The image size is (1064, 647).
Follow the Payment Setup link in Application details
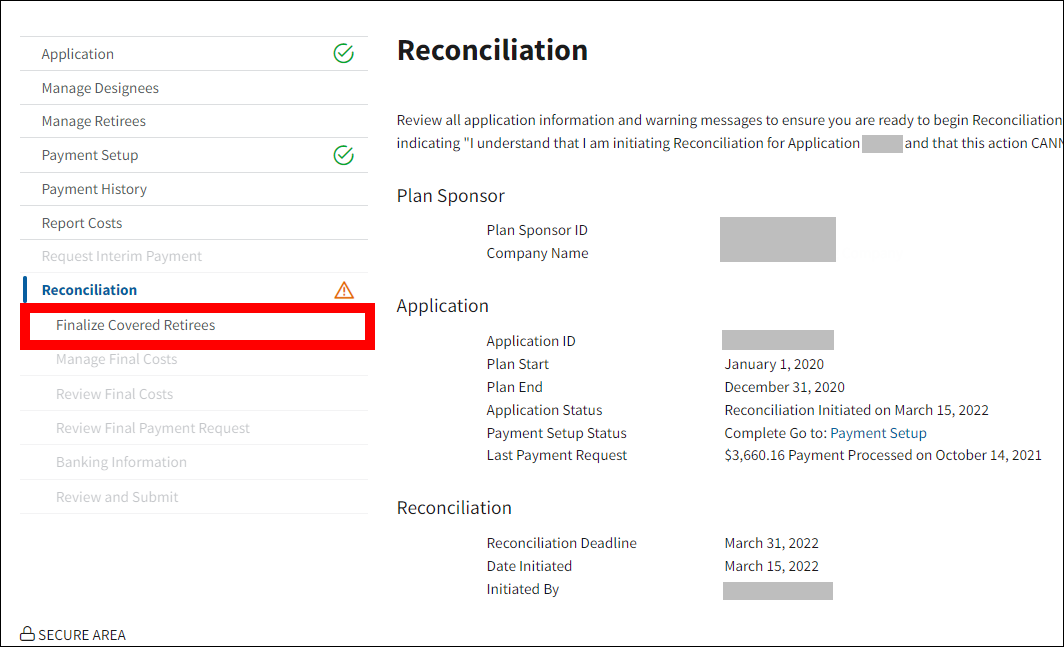(878, 433)
